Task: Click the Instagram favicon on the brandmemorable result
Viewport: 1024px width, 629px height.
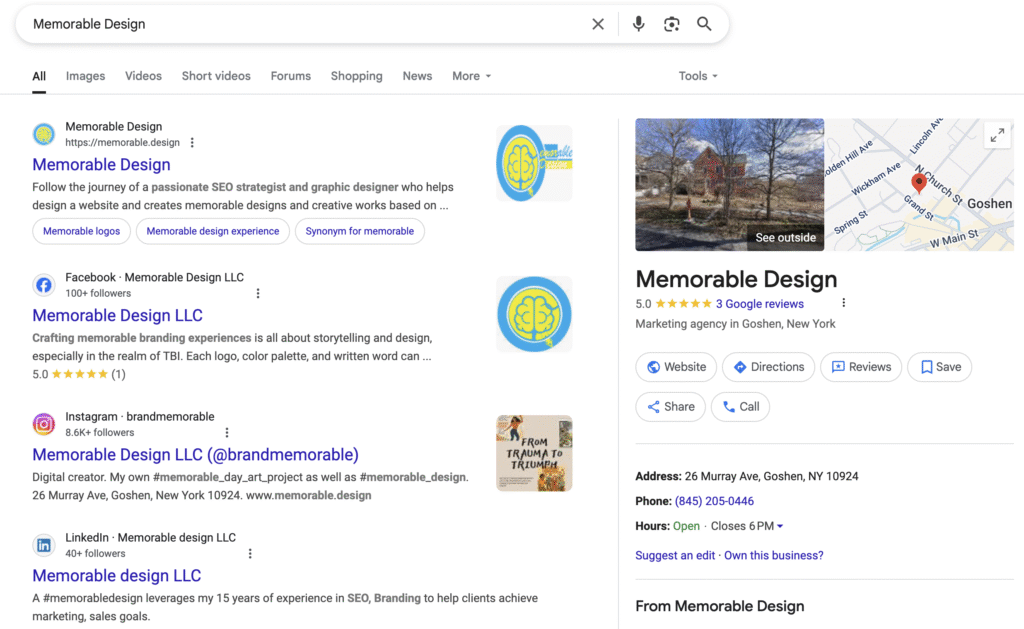Action: coord(43,424)
